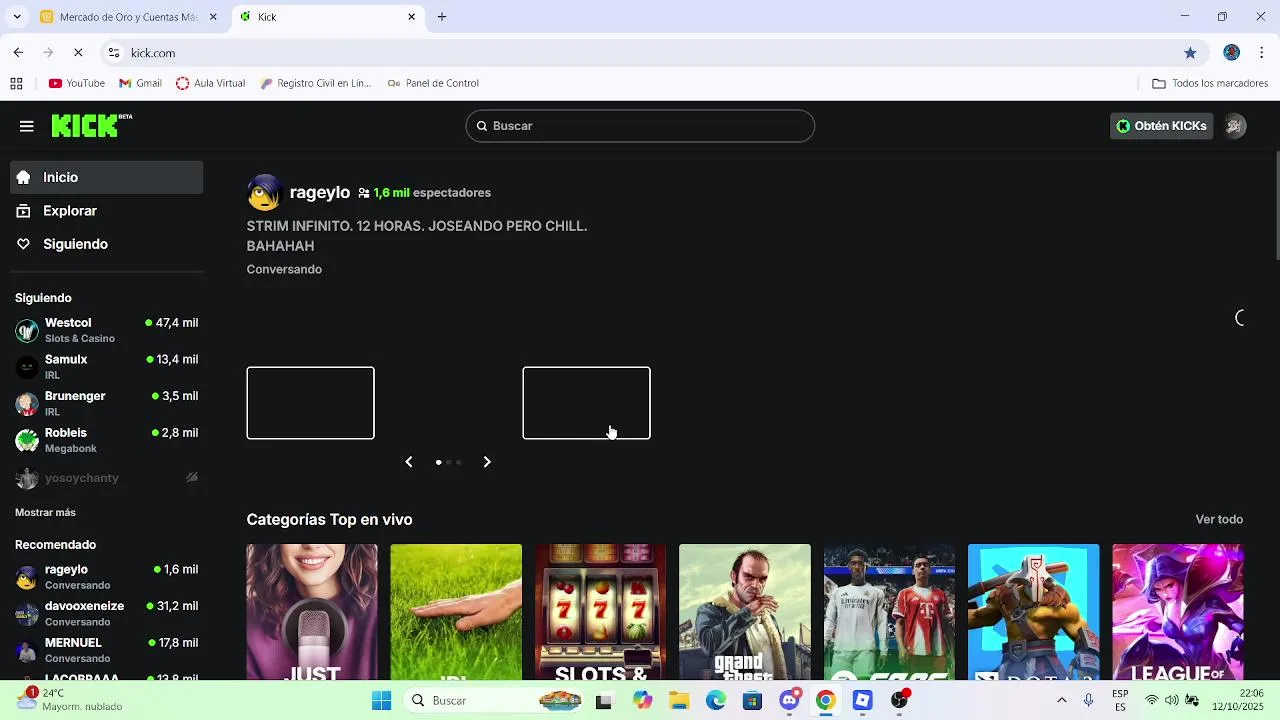Select the carousel thumbnail under the cursor
The image size is (1280, 720).
point(586,403)
